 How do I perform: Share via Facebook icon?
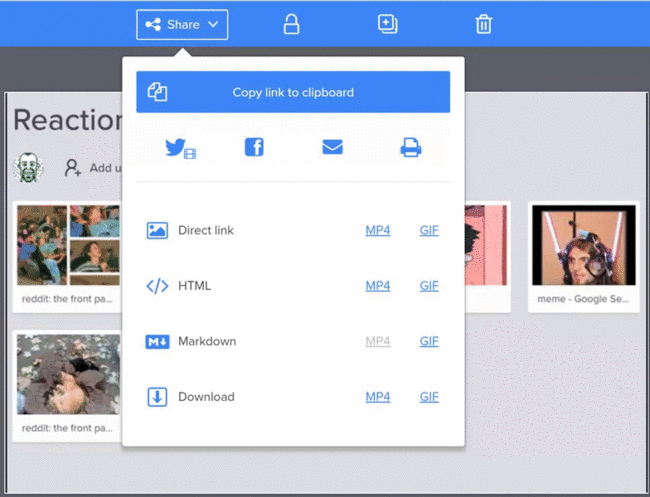pyautogui.click(x=254, y=147)
